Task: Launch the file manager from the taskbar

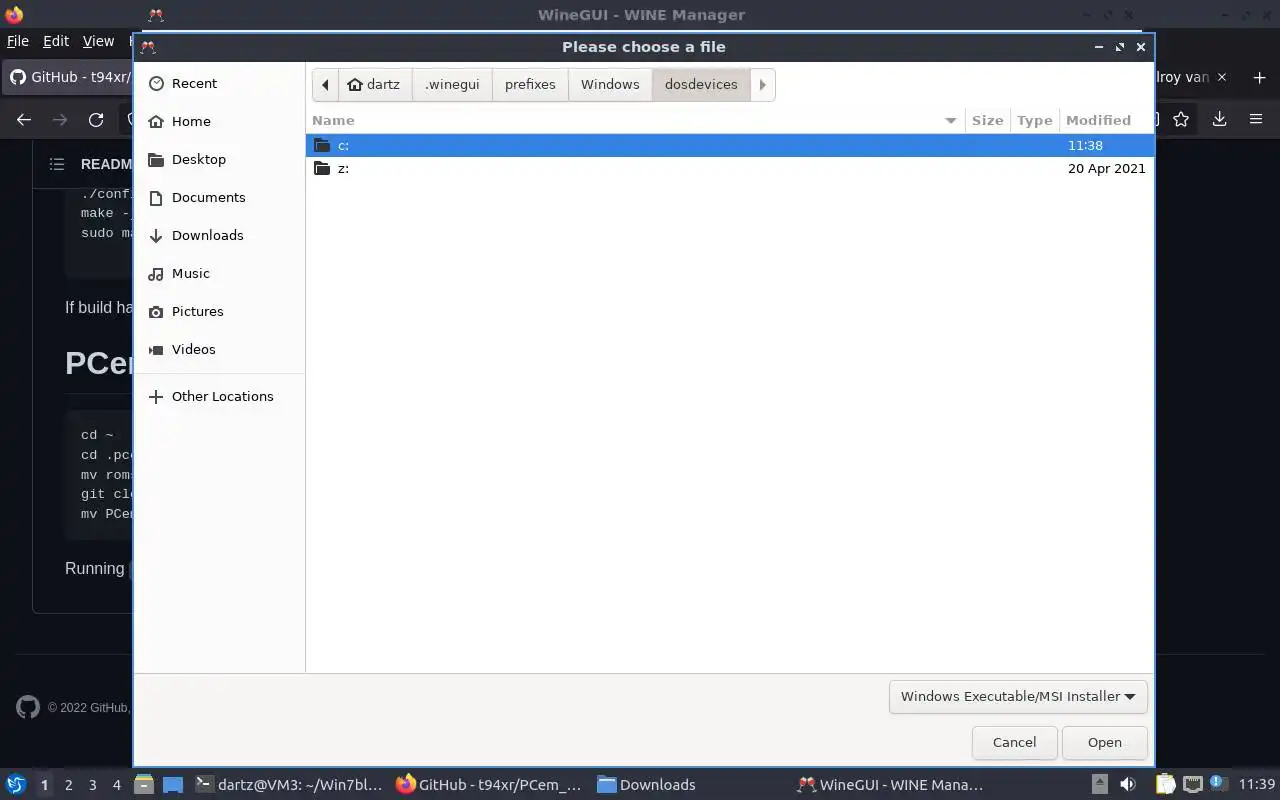Action: pos(144,785)
